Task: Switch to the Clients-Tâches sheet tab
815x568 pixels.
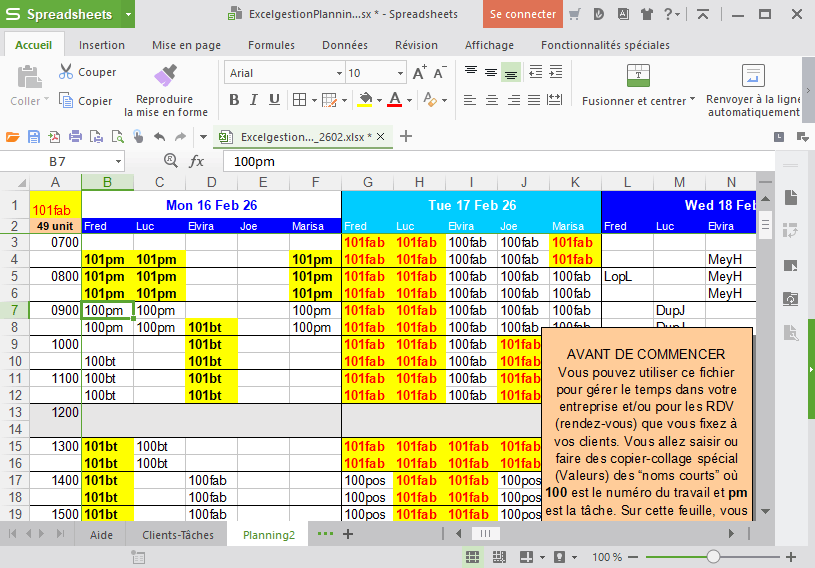Action: pyautogui.click(x=177, y=535)
